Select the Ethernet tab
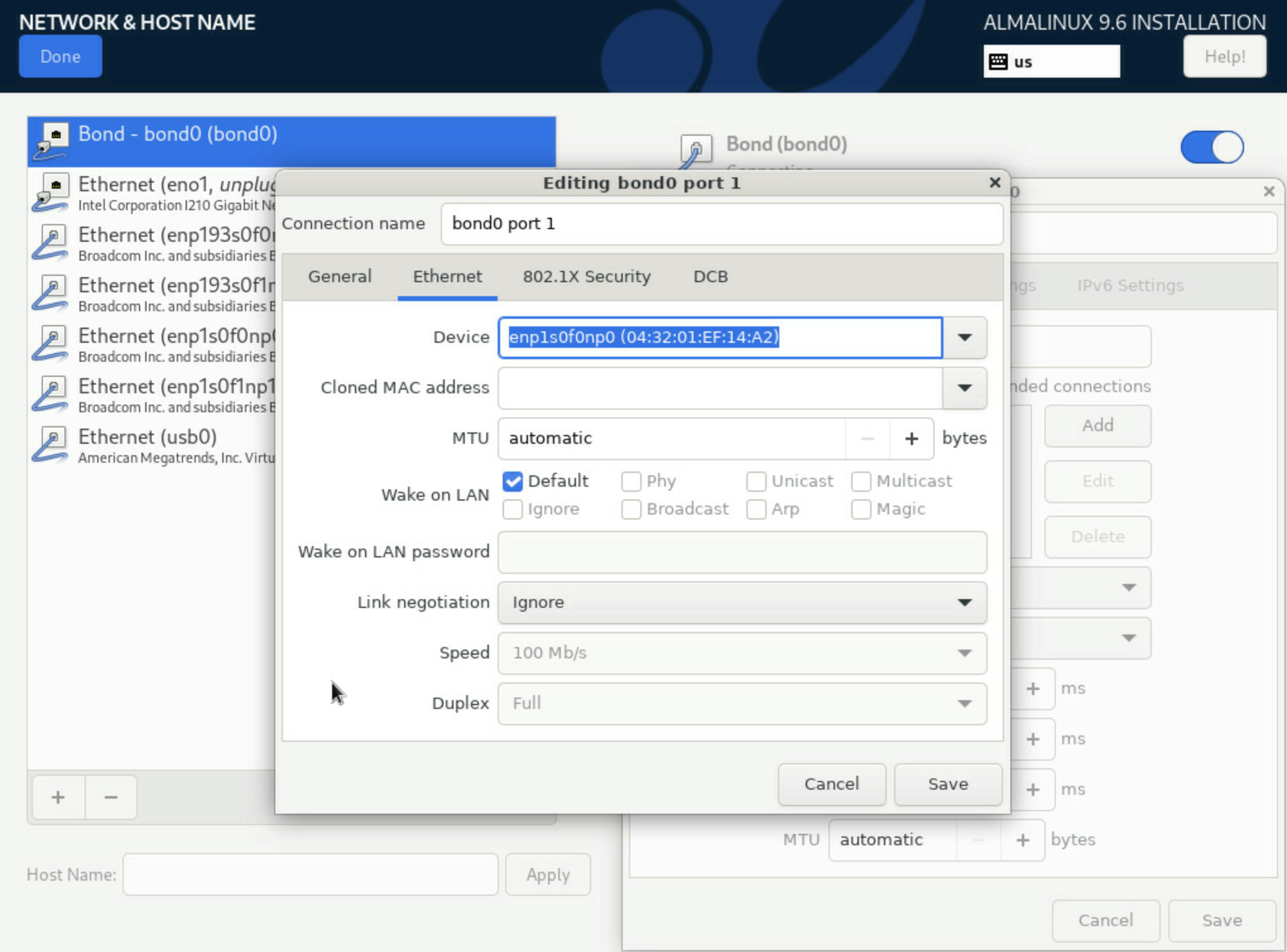 (x=447, y=277)
